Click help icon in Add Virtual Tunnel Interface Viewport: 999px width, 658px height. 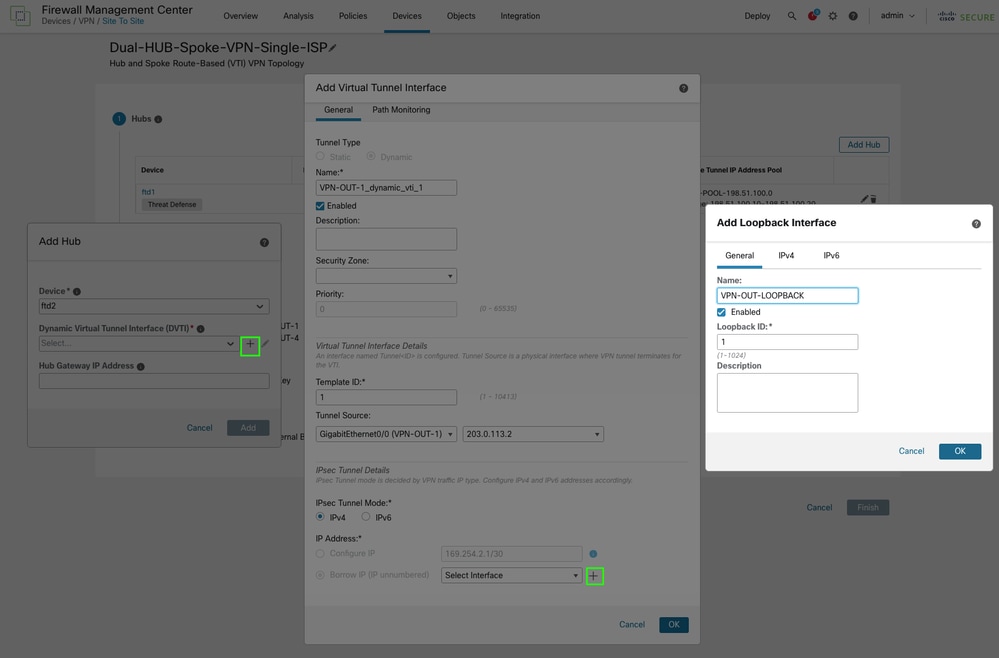click(683, 88)
